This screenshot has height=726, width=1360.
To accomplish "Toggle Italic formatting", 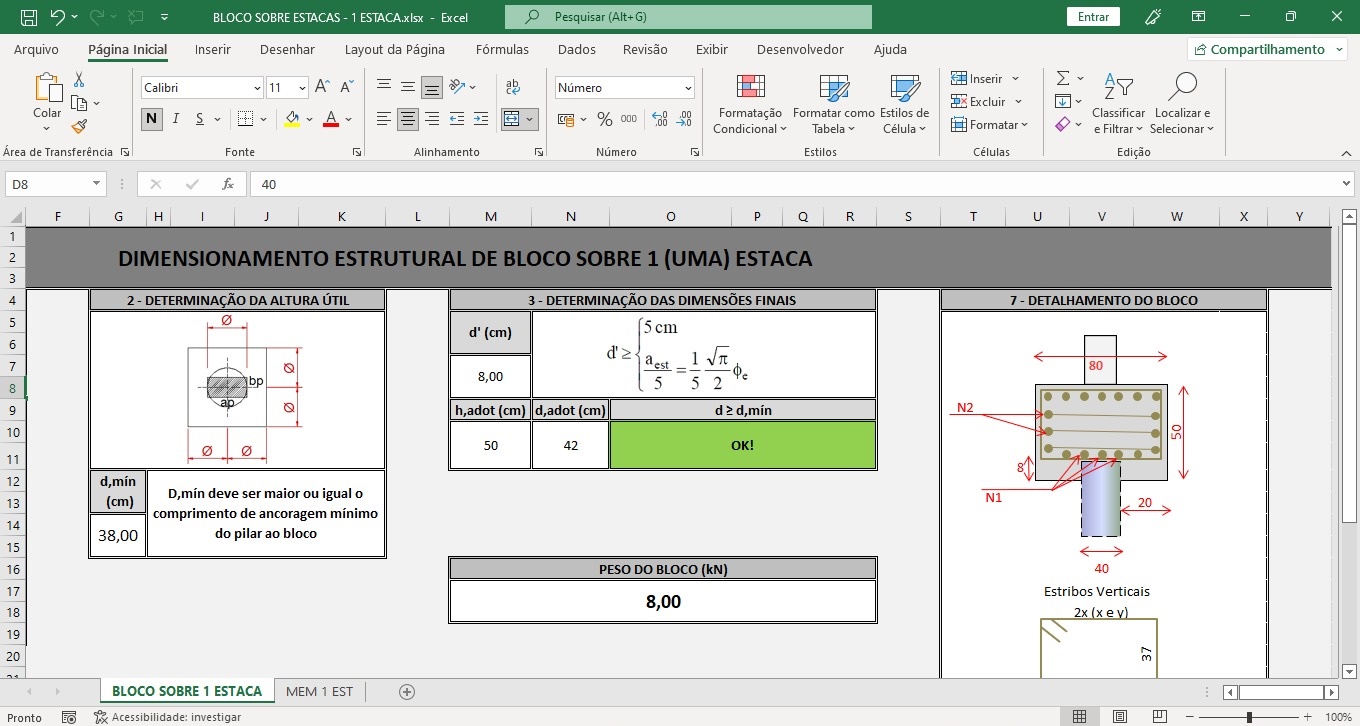I will [176, 119].
